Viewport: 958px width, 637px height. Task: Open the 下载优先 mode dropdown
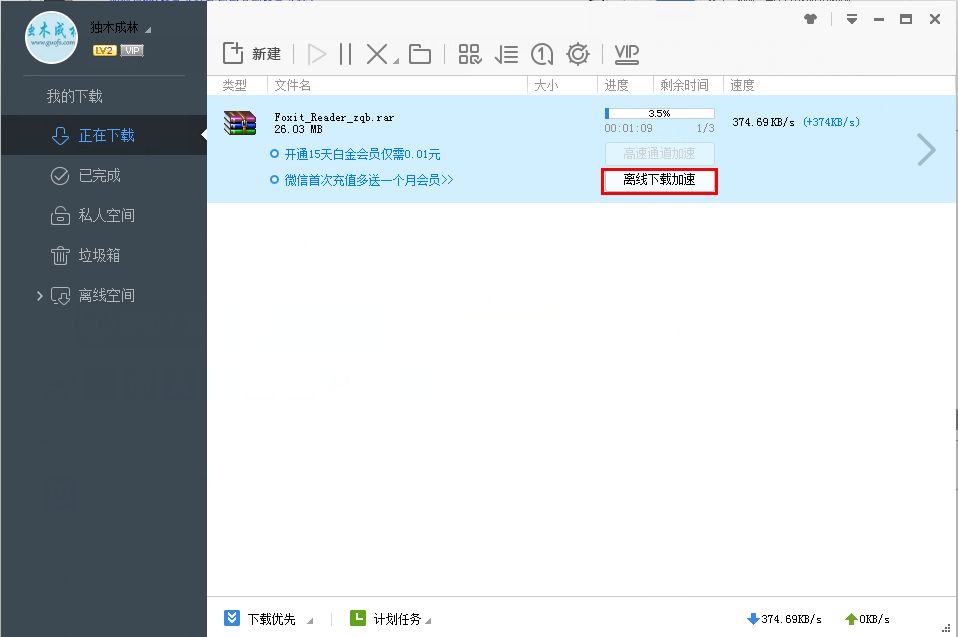pyautogui.click(x=273, y=618)
